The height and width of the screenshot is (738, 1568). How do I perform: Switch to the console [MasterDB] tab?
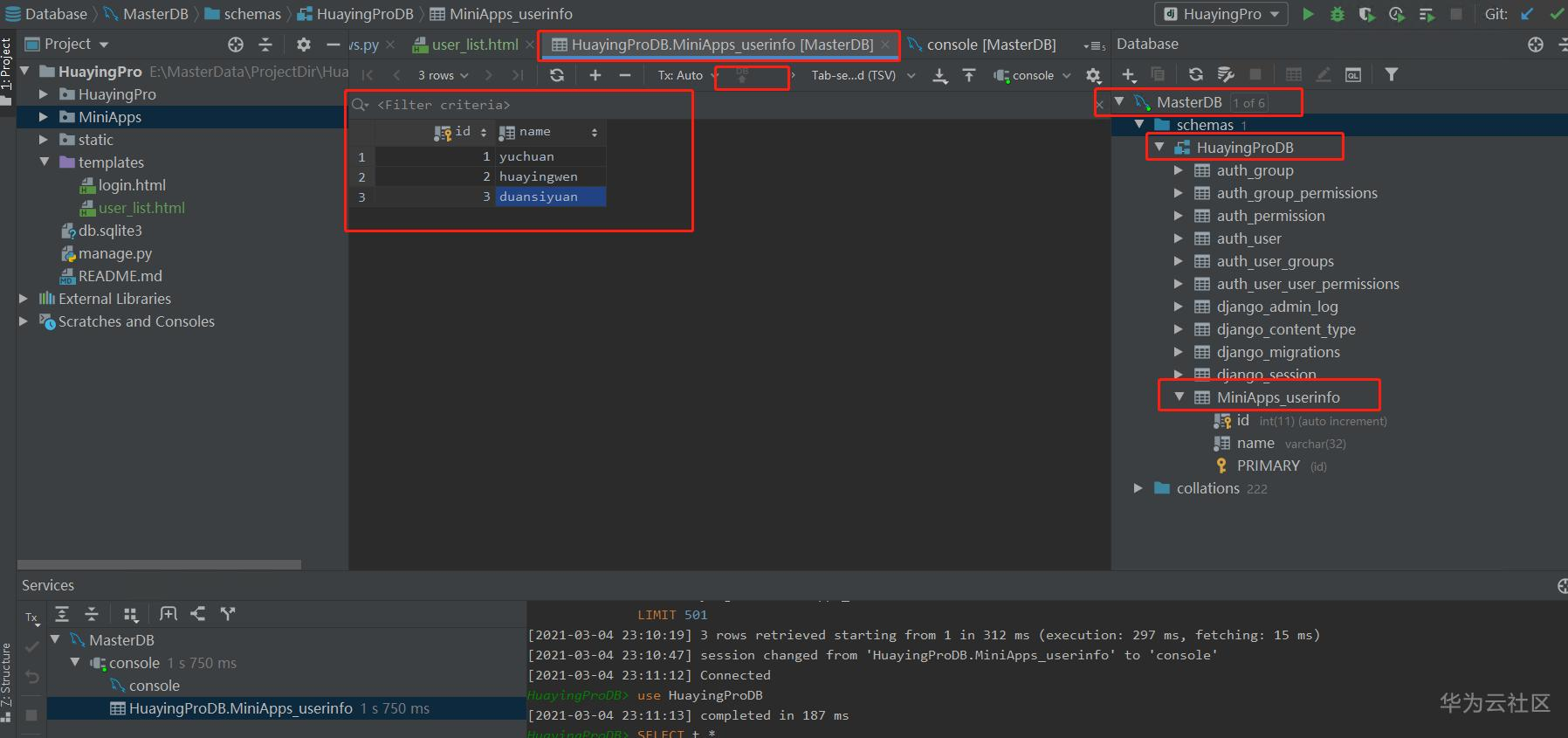pos(981,45)
